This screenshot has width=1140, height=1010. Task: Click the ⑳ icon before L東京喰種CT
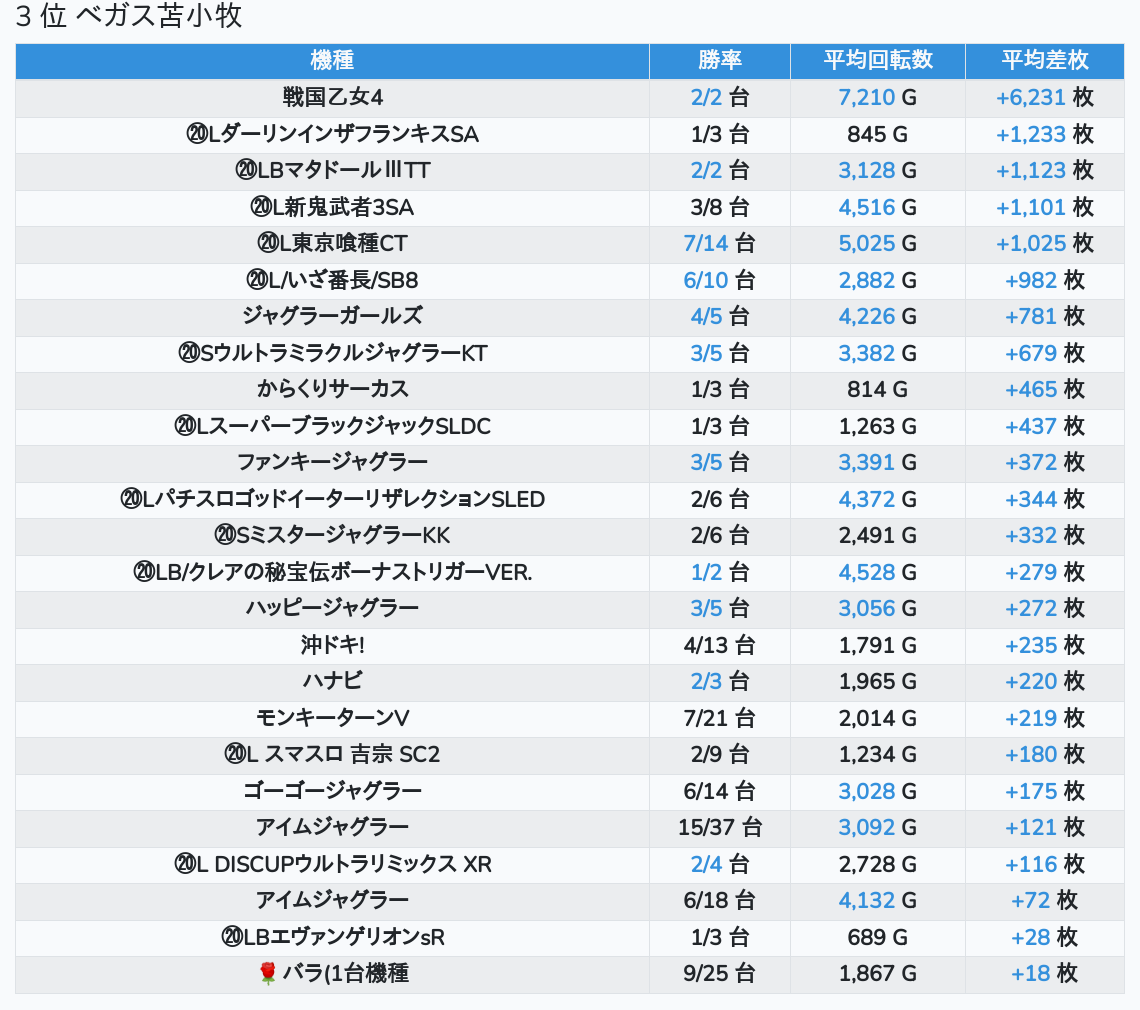(x=268, y=243)
